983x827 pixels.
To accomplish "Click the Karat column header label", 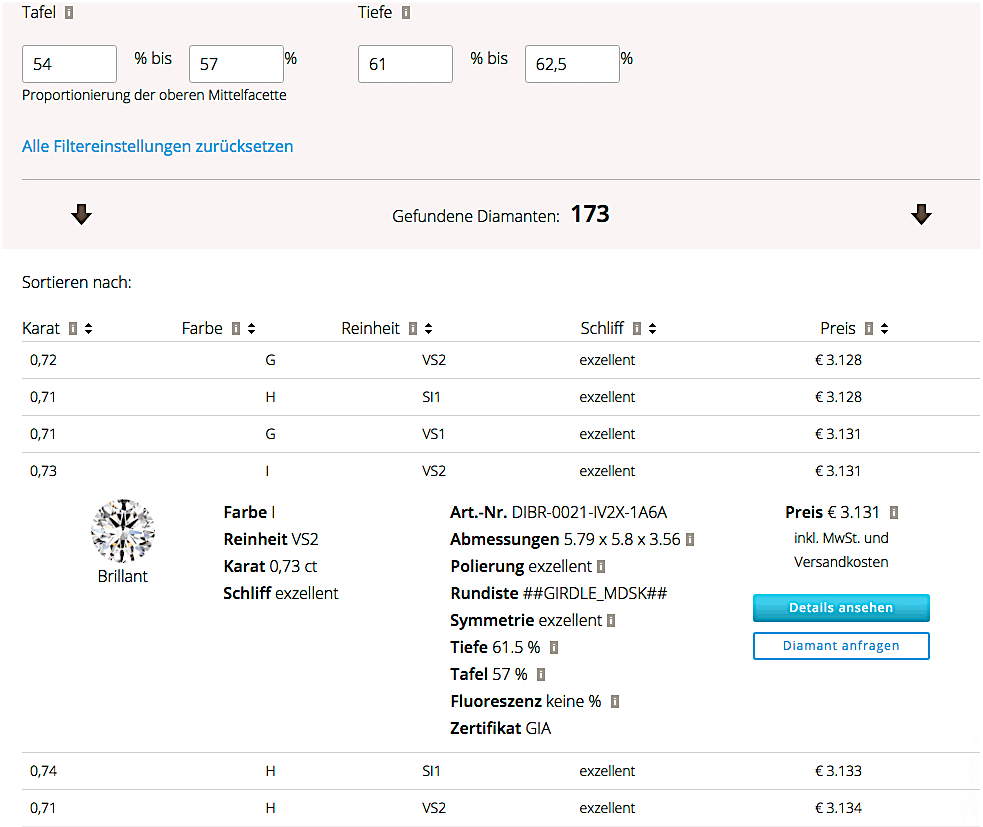I will tap(41, 329).
